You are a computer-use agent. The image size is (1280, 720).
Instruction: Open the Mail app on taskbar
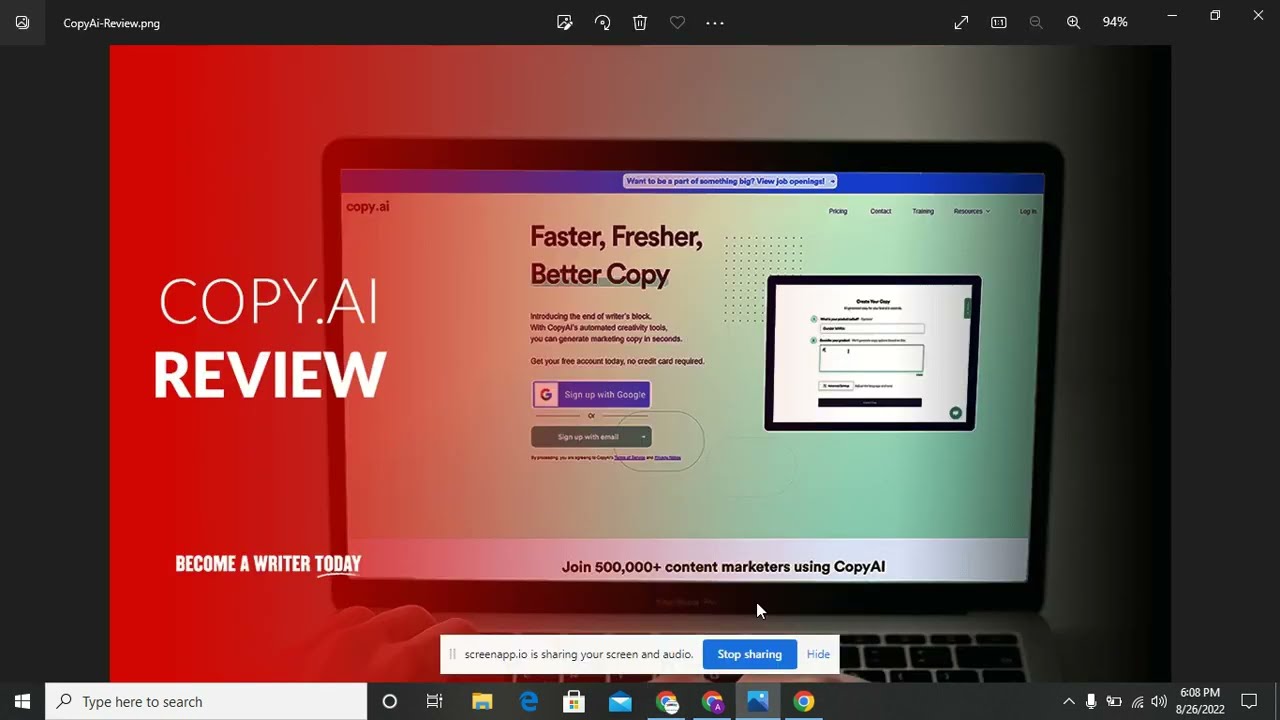pos(620,701)
